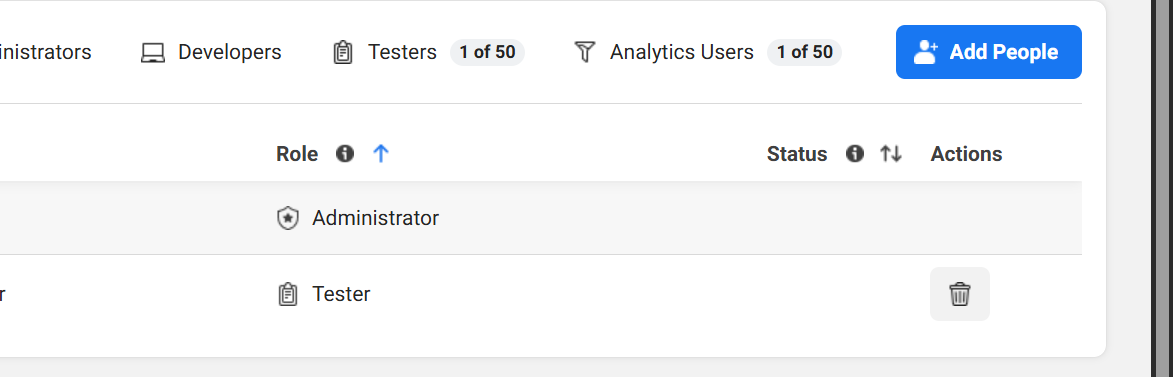
Task: Click the funnel icon beside Analytics Users
Action: [x=585, y=52]
